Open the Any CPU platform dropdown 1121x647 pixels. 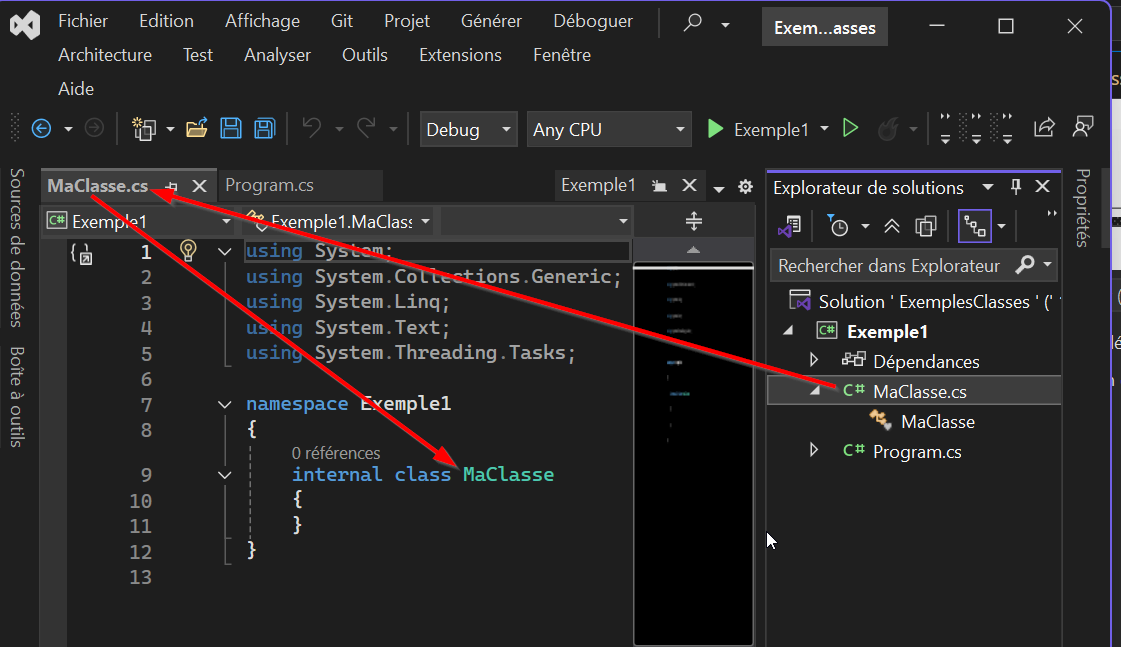pos(610,129)
